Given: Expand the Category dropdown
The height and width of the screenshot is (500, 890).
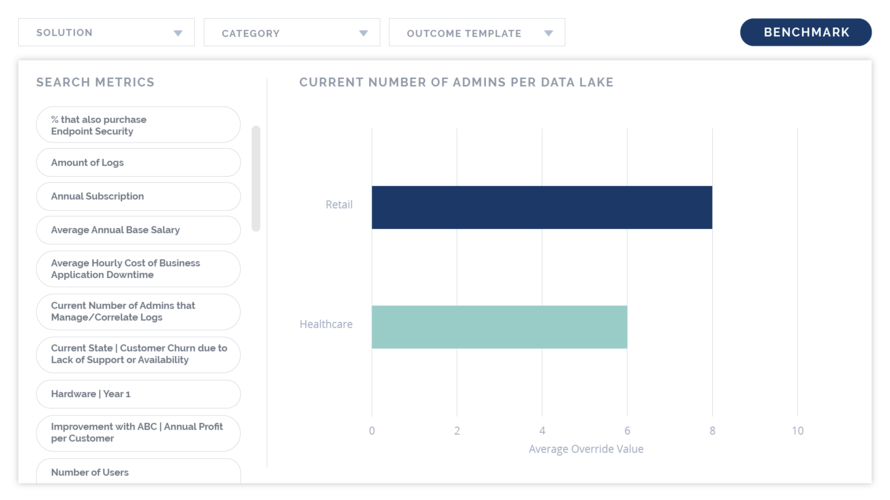Looking at the screenshot, I should pyautogui.click(x=291, y=33).
